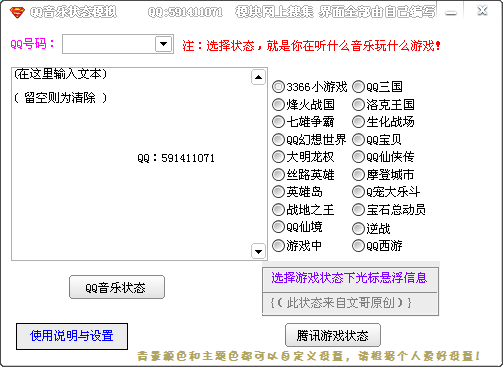Image resolution: width=503 pixels, height=367 pixels.
Task: Select the 战地之王 radio button
Action: 278,210
